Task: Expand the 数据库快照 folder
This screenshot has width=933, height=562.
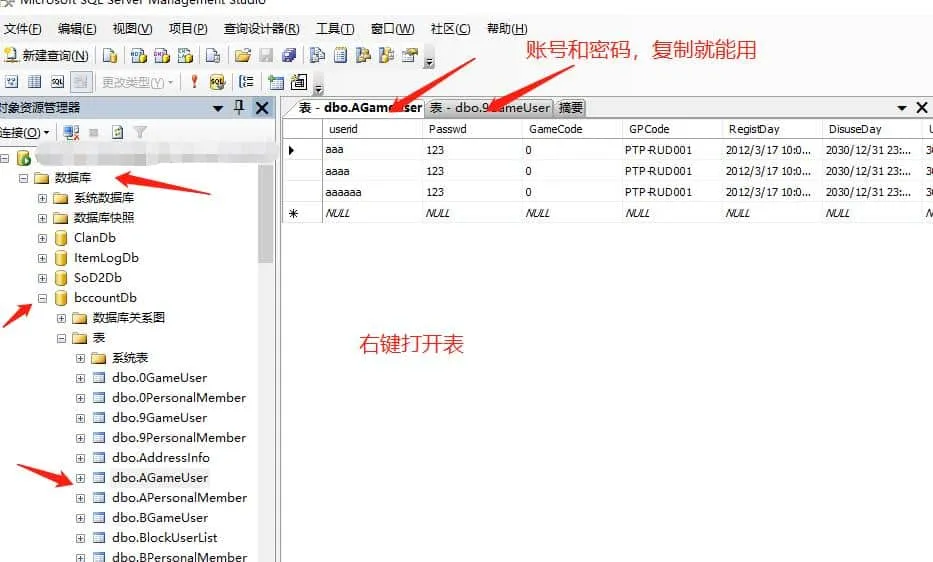Action: 42,218
